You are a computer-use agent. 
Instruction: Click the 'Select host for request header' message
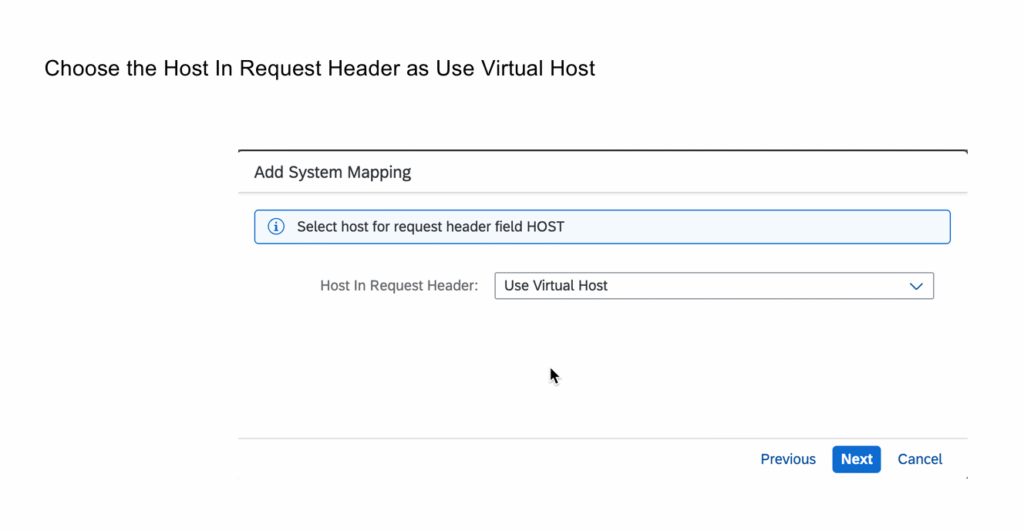tap(430, 227)
